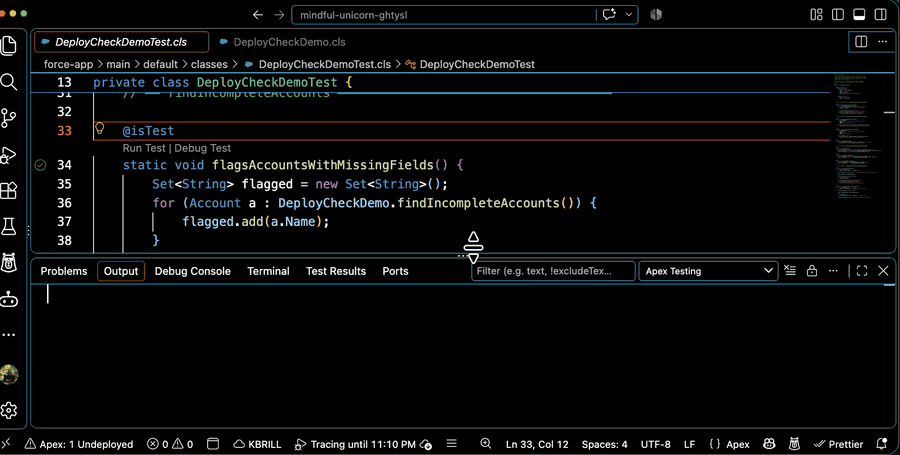This screenshot has height=455, width=900.
Task: Switch to DeployCheckDemoTest.cls tab
Action: coord(121,42)
